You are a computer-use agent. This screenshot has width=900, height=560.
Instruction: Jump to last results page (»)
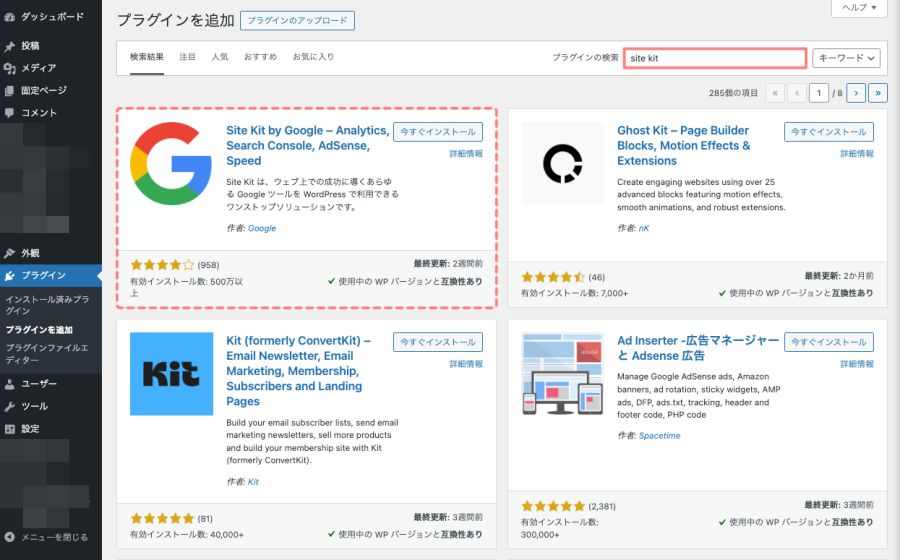tap(878, 93)
